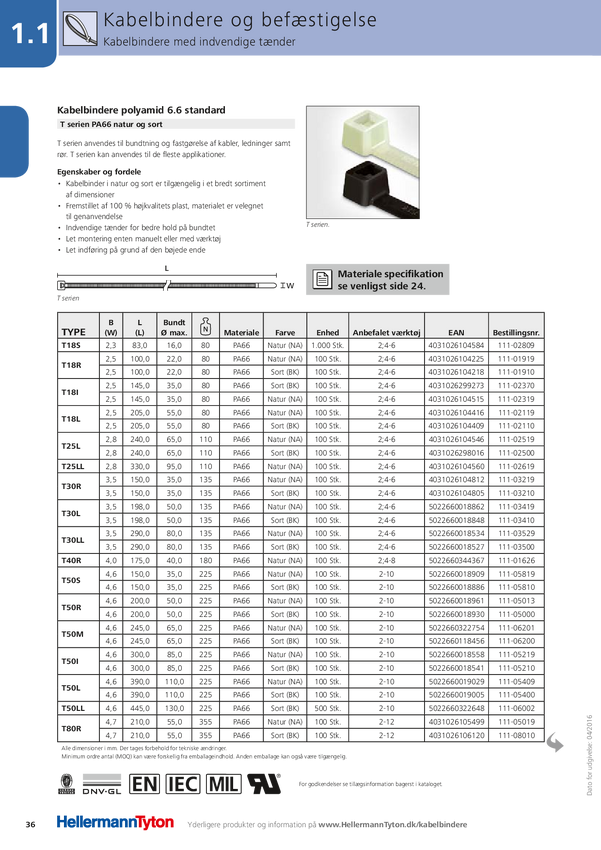
Task: Click the UL recognized component logo
Action: pyautogui.click(x=264, y=784)
